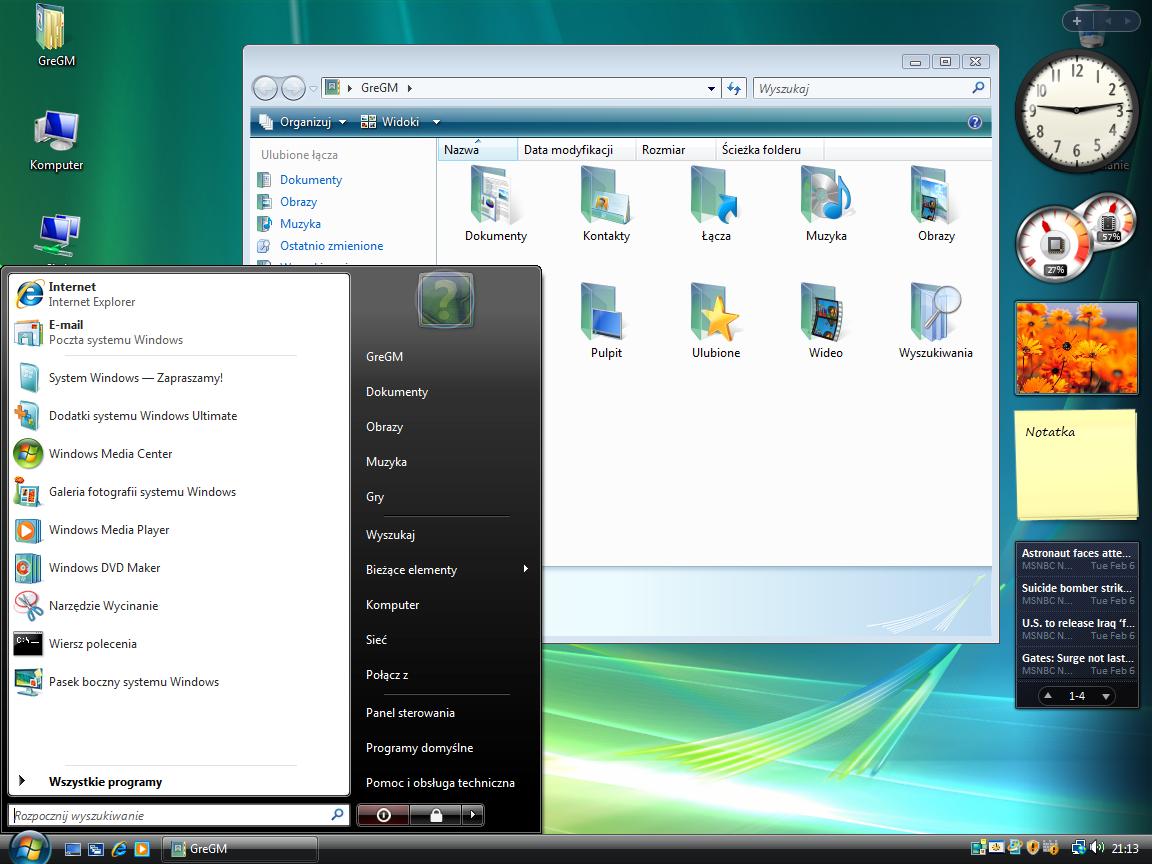The height and width of the screenshot is (864, 1152).
Task: Open E-mail Poczta systemu Windows
Action: [x=179, y=332]
